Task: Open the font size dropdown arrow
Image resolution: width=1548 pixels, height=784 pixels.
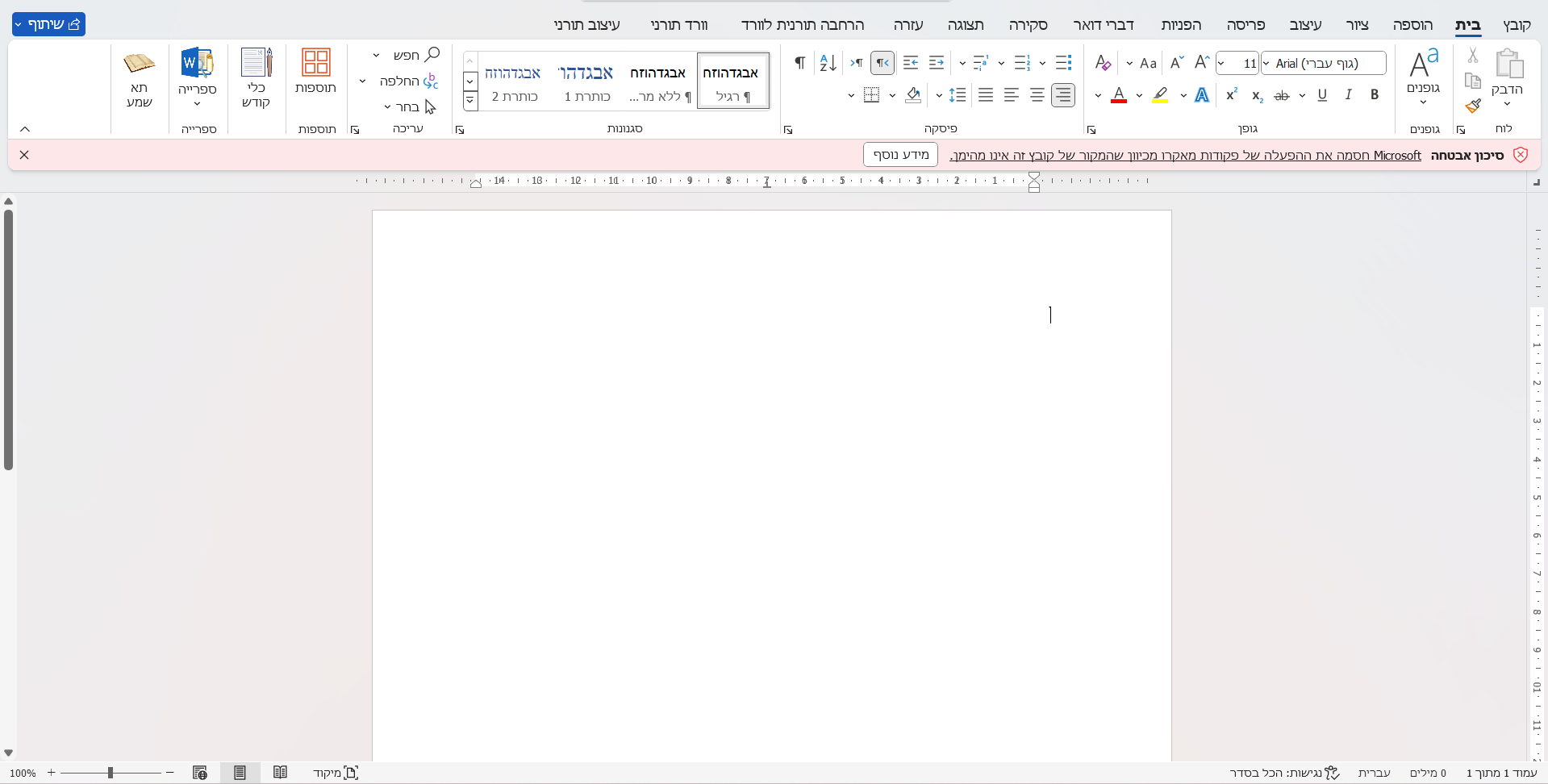Action: pyautogui.click(x=1221, y=63)
